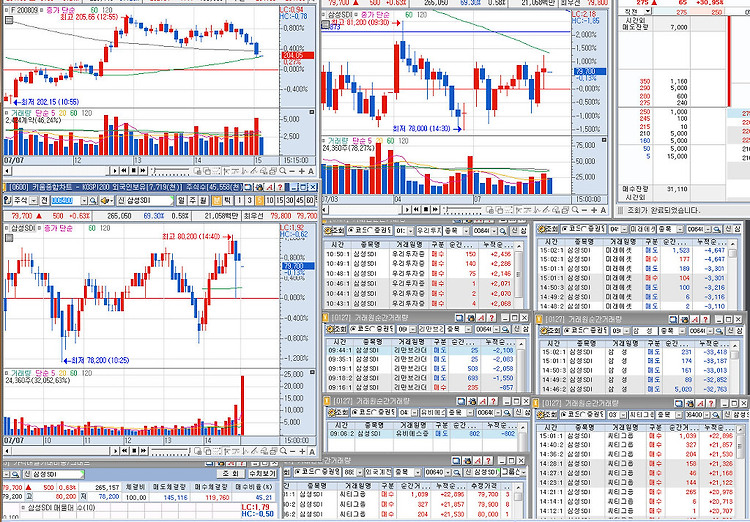Select 코드 radio button in 삼성 broker window

pos(566,330)
